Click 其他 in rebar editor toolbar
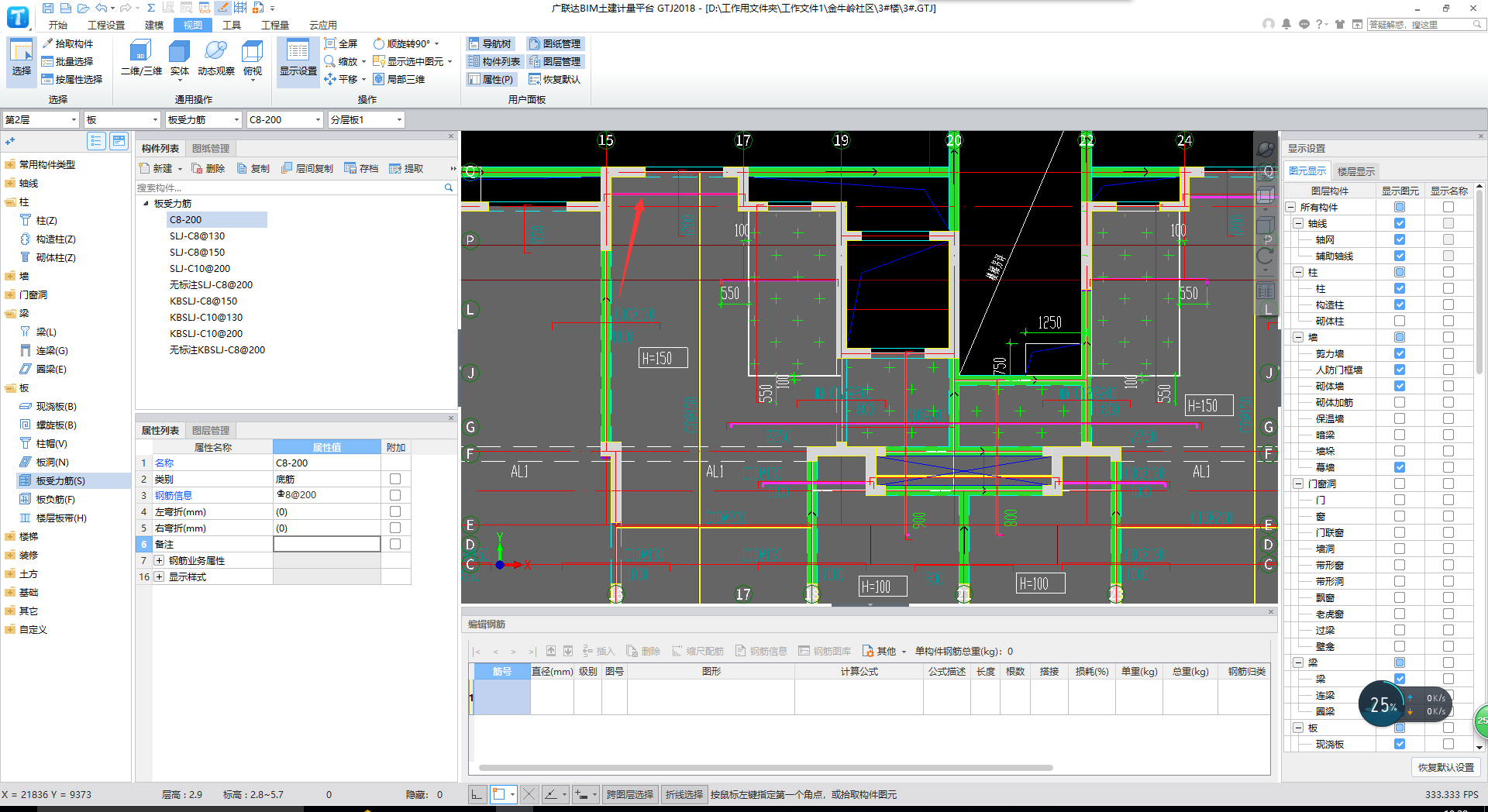The image size is (1488, 812). [x=884, y=651]
